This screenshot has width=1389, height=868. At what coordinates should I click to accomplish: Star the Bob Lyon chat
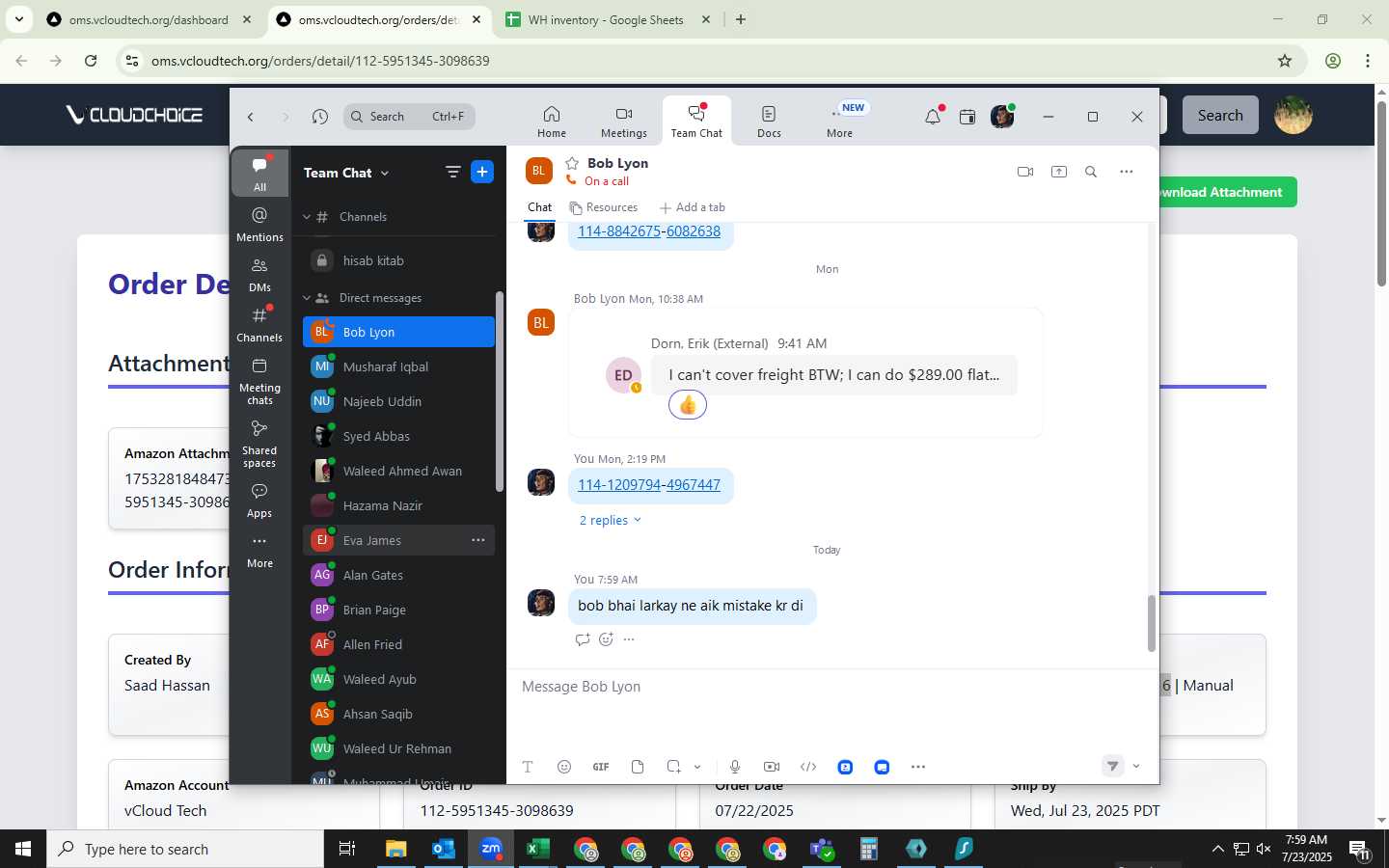click(x=572, y=163)
